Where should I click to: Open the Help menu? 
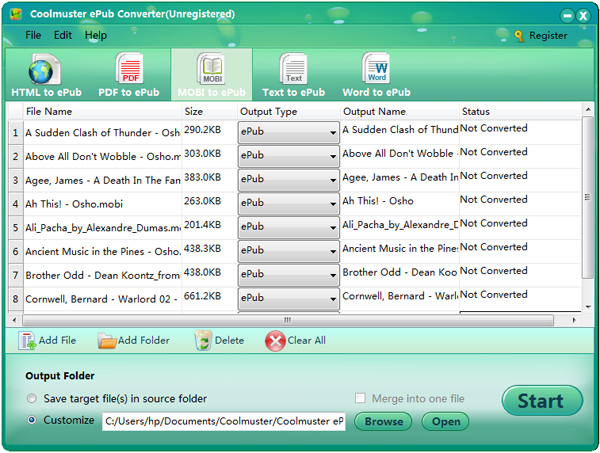pos(96,35)
